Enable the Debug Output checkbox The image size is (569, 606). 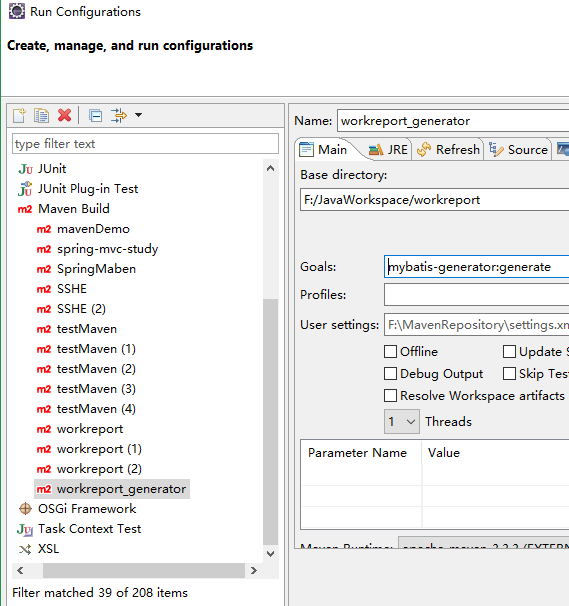tap(390, 374)
